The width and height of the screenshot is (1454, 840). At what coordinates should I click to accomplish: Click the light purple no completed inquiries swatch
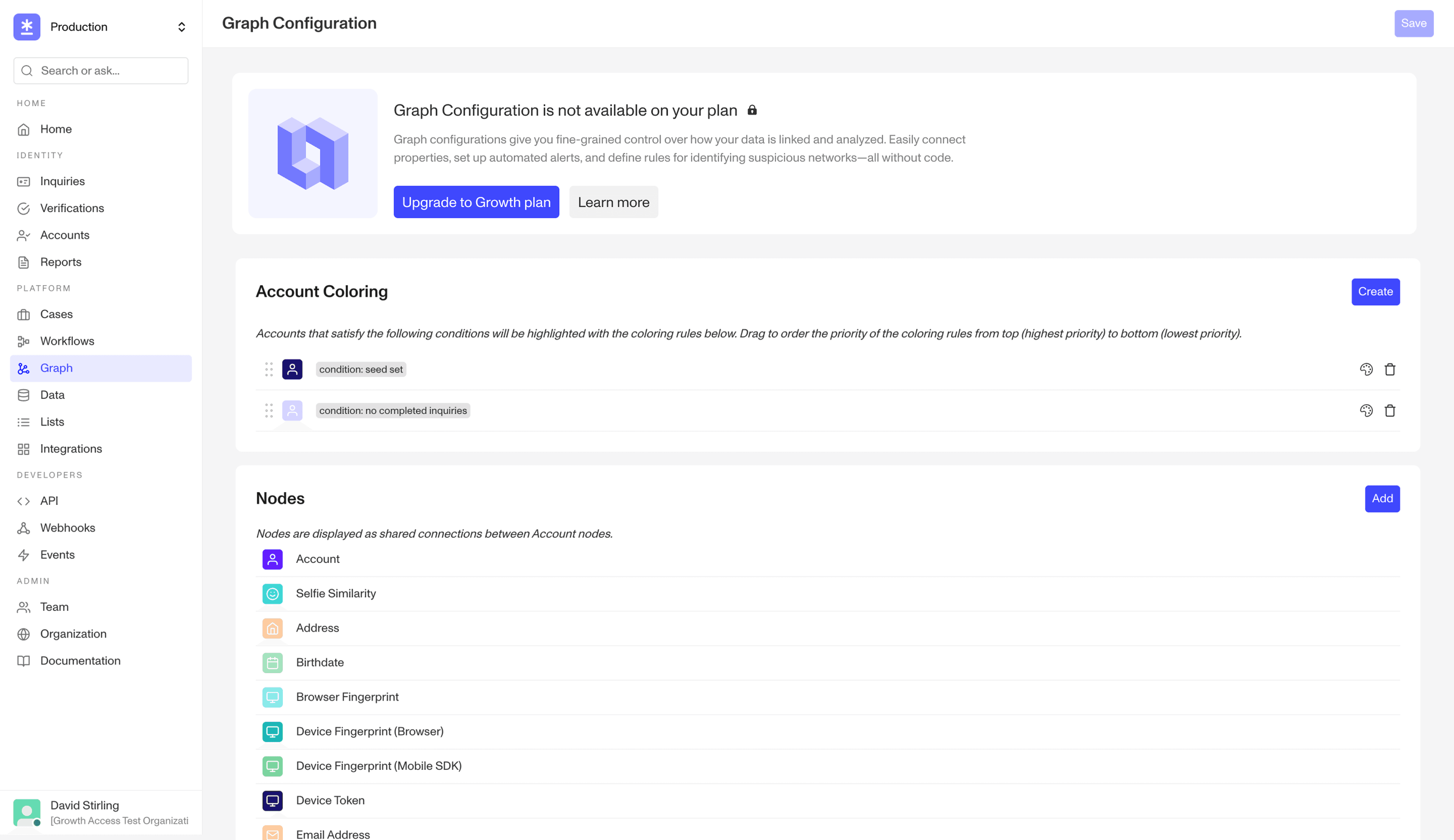point(292,410)
